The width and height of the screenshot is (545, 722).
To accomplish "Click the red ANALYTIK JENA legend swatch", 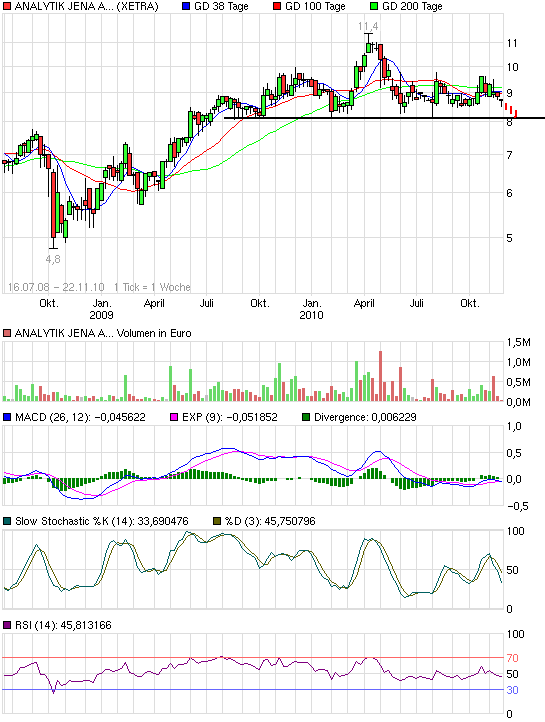I will coord(7,6).
